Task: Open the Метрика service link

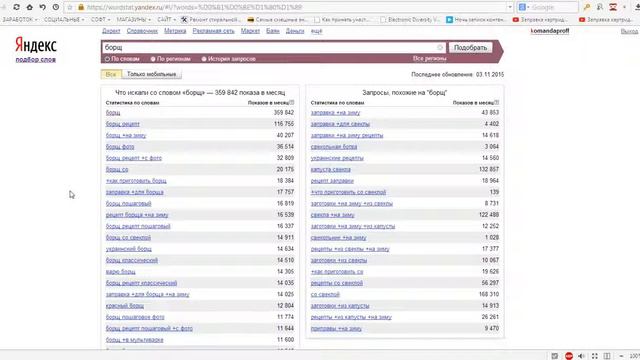Action: [175, 31]
